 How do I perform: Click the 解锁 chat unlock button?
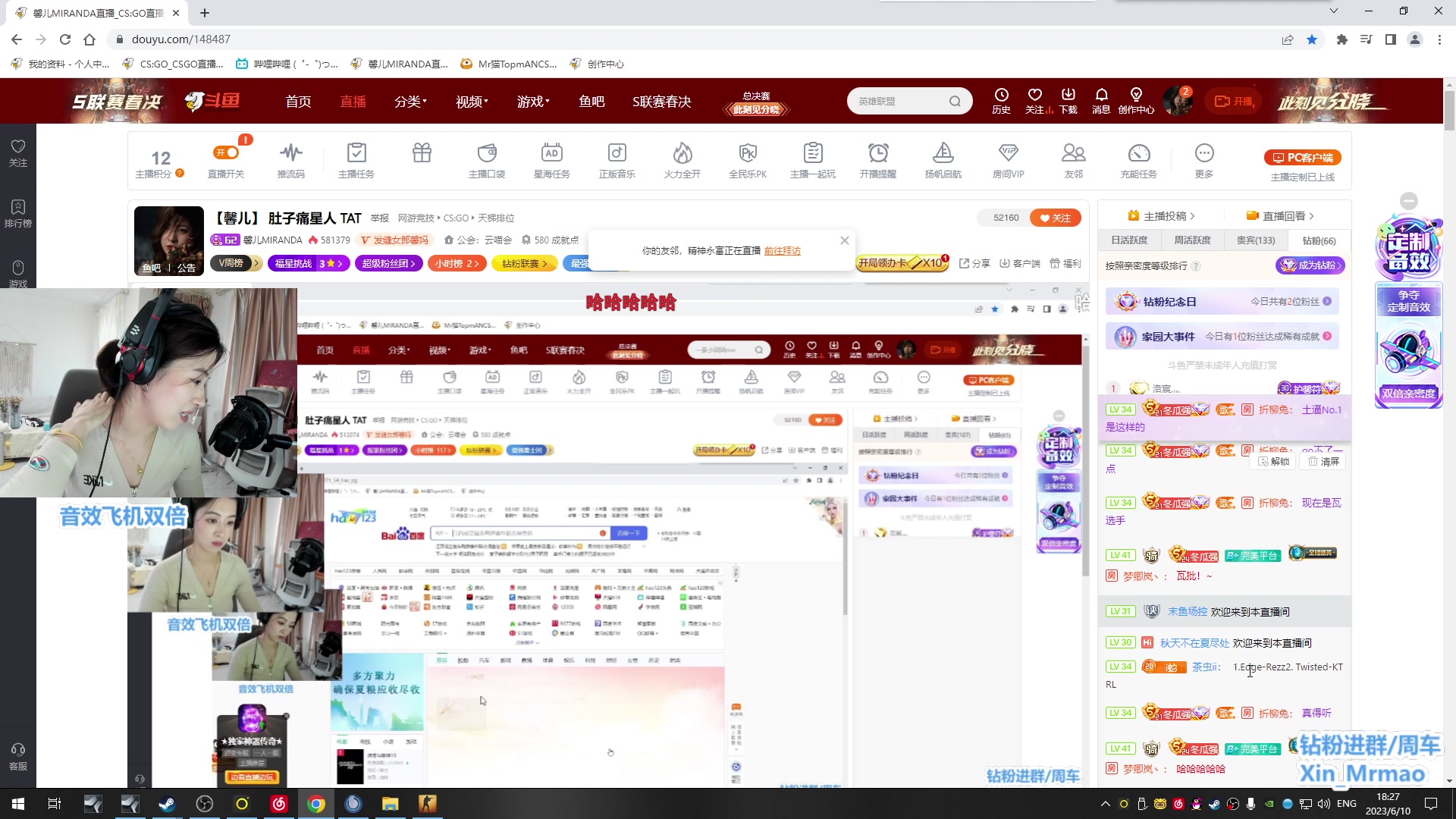click(x=1273, y=461)
